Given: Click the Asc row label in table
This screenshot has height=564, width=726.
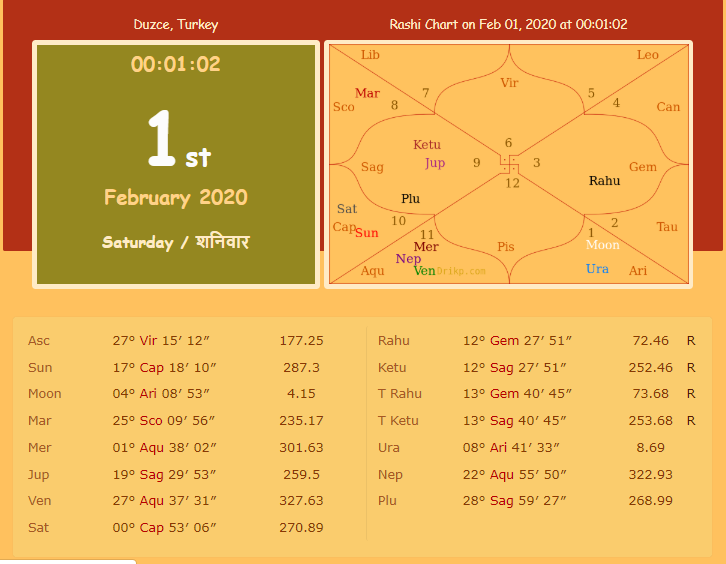Looking at the screenshot, I should coord(38,341).
